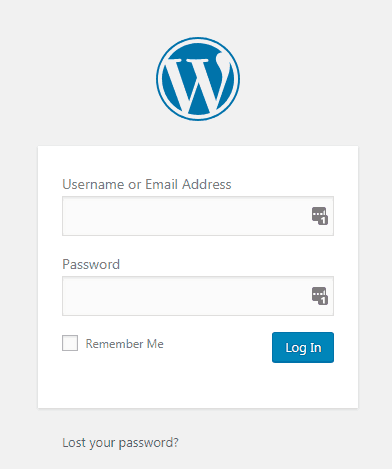This screenshot has height=469, width=392.
Task: Click the Remember Me label text
Action: (124, 344)
